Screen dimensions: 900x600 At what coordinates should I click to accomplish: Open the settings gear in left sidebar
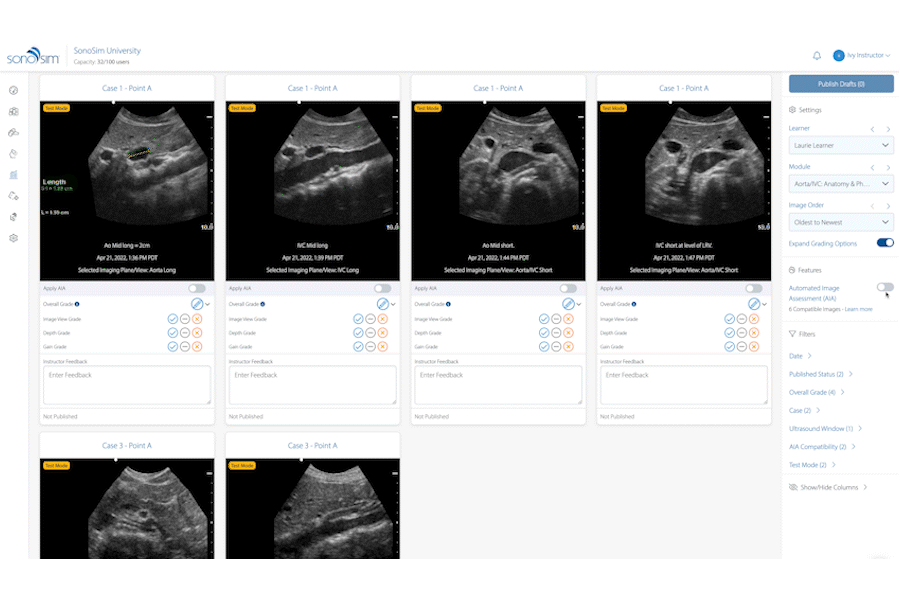14,238
